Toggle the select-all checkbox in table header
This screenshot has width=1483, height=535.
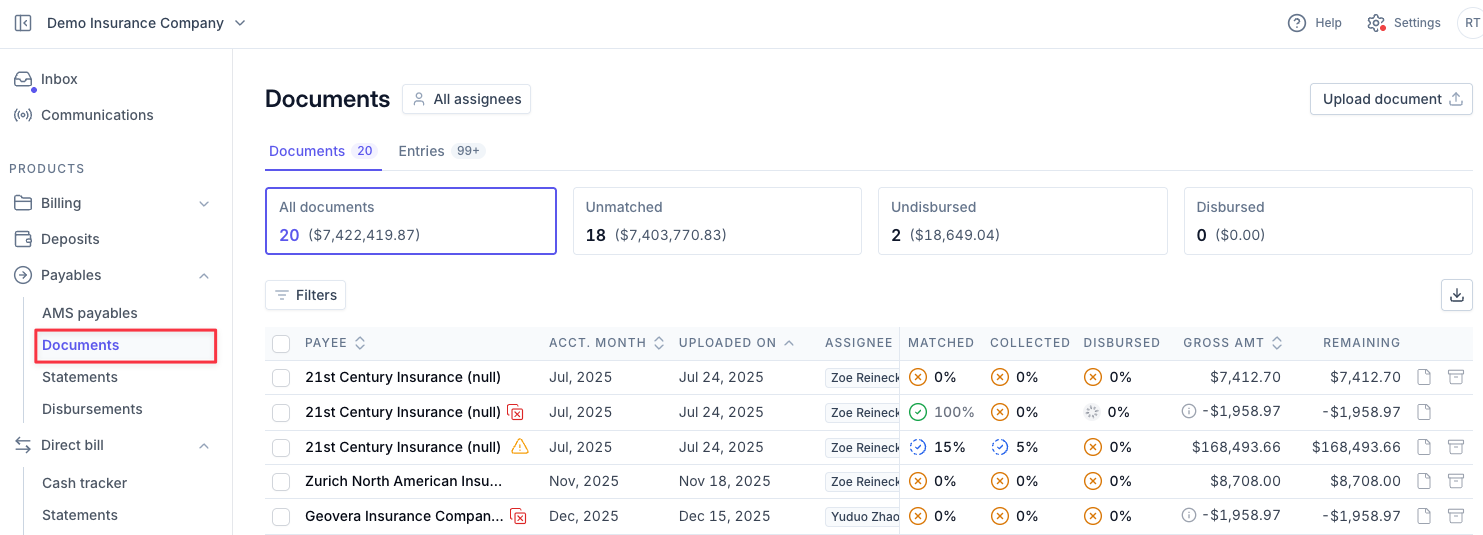click(281, 344)
